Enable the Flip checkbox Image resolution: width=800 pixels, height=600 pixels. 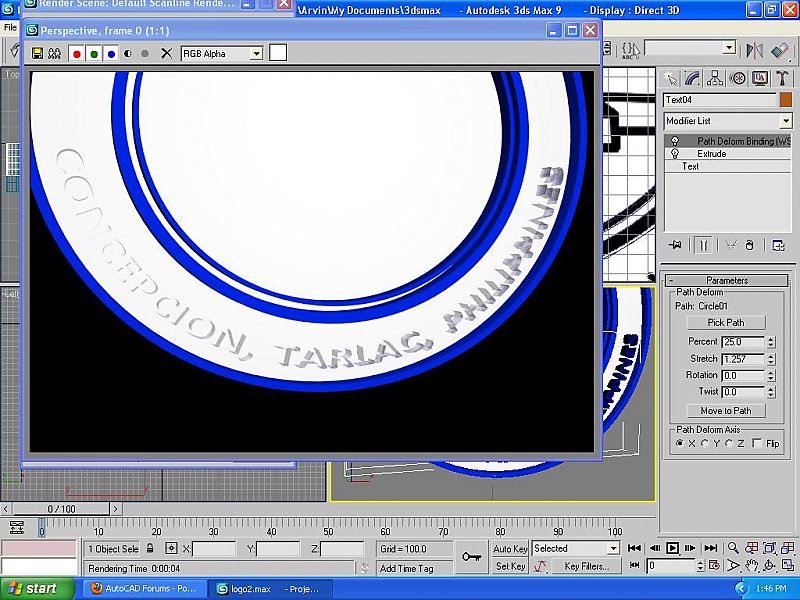(757, 443)
